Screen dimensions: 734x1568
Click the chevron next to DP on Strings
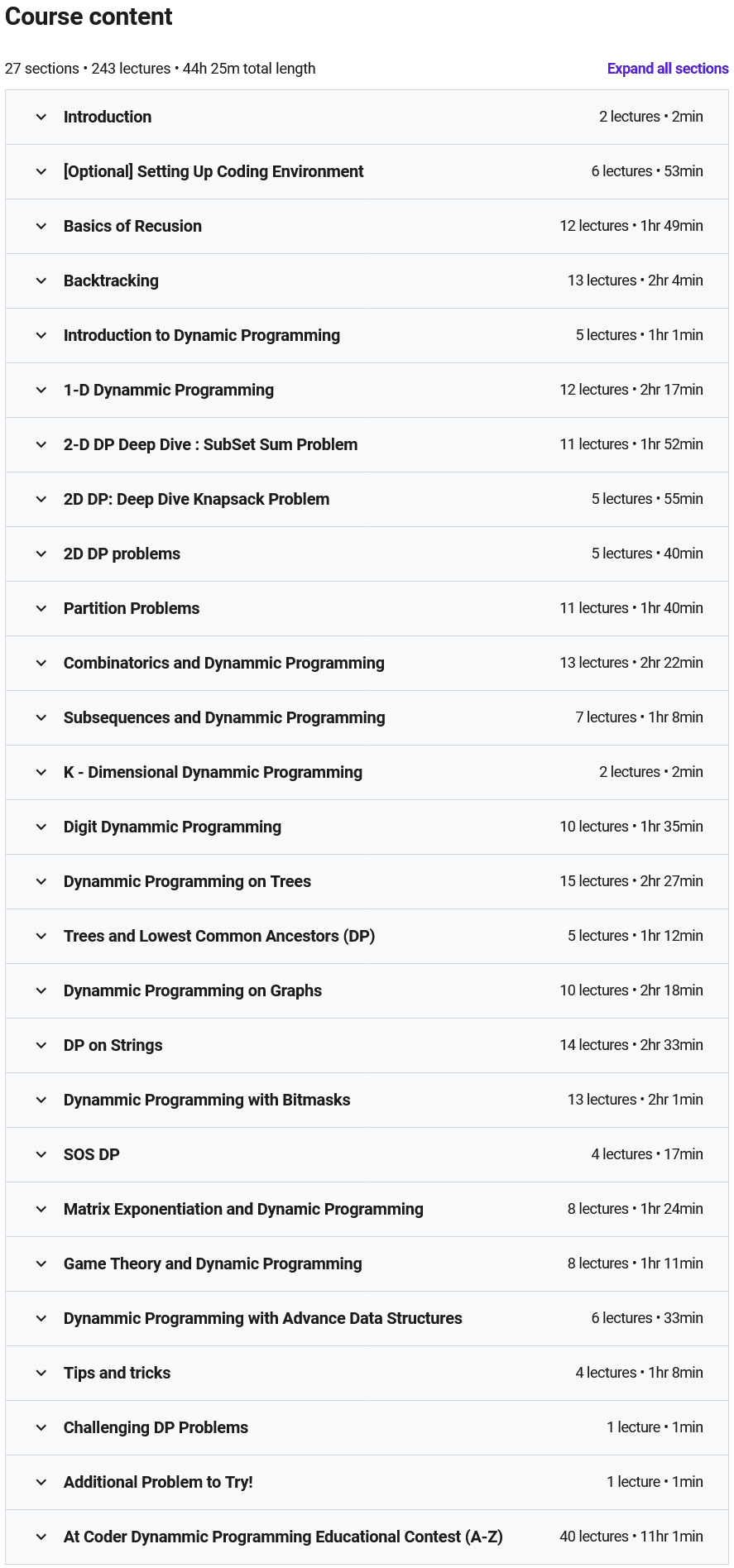(41, 1045)
